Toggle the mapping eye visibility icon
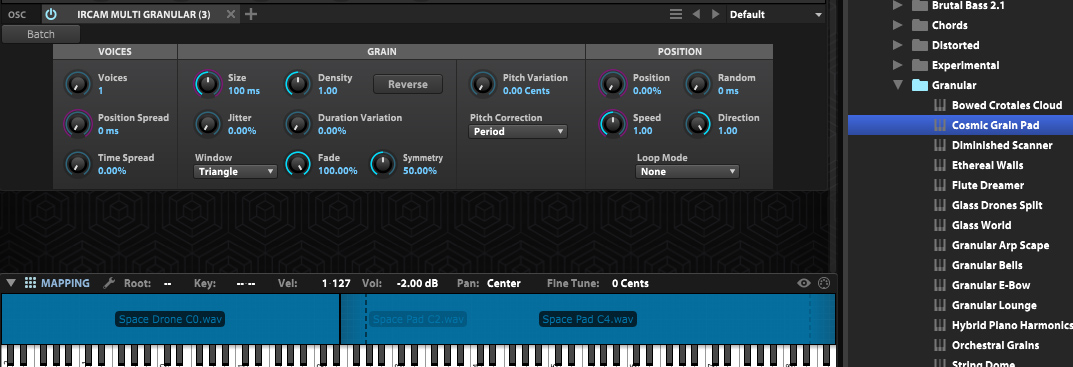 pos(804,283)
